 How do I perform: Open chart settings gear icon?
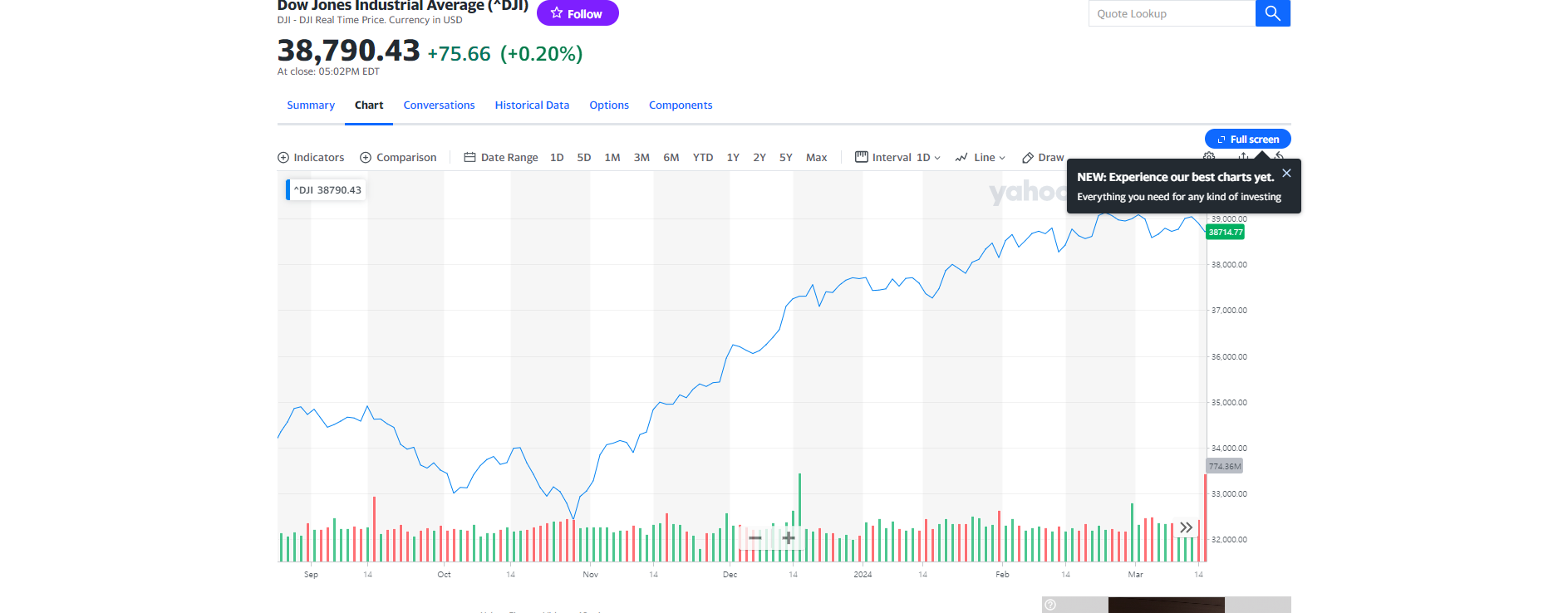(x=1209, y=156)
